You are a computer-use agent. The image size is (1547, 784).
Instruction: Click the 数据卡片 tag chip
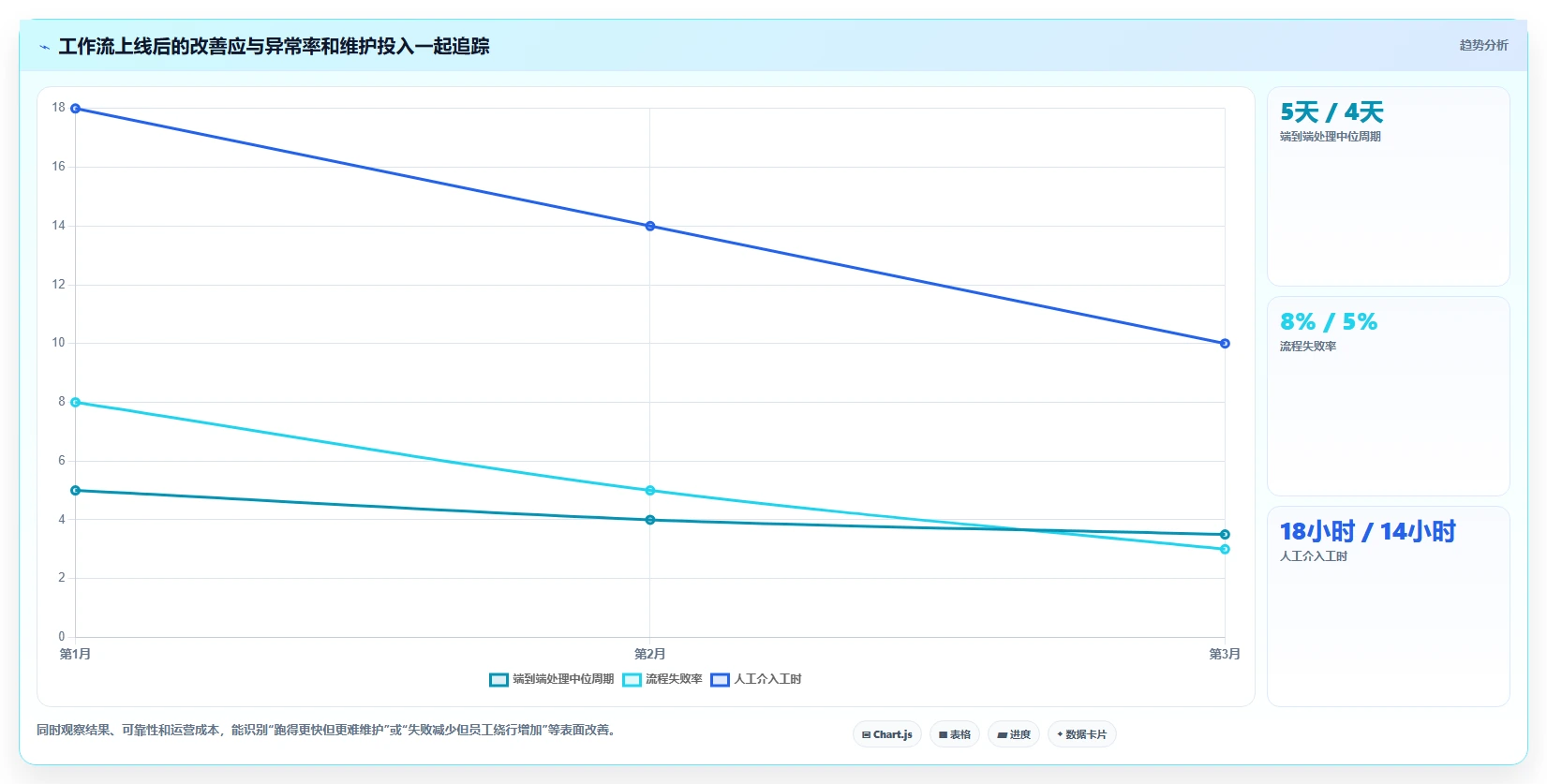(x=1082, y=734)
